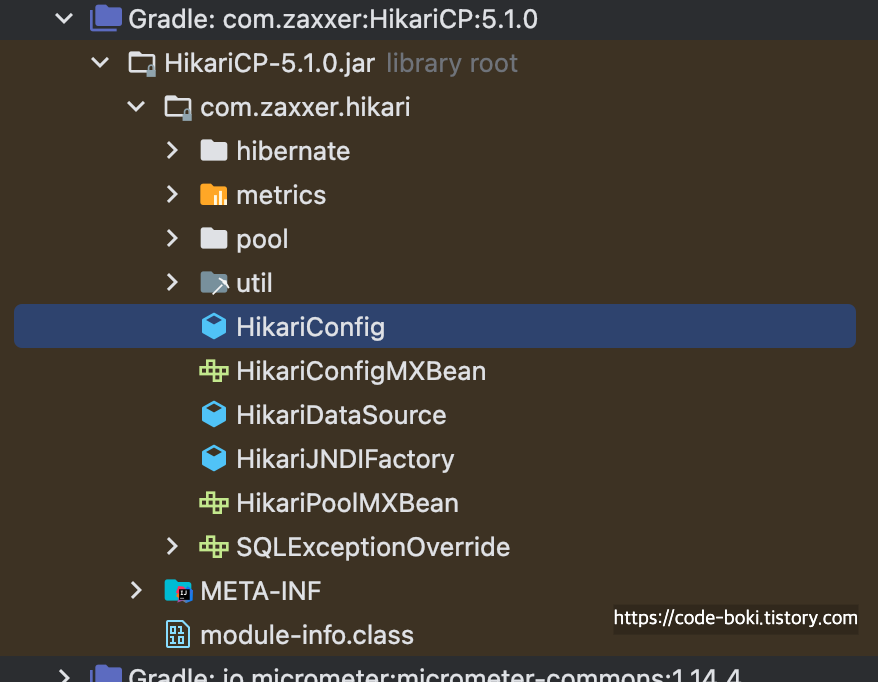Click the HikariJNDIFactory class icon

[x=214, y=459]
